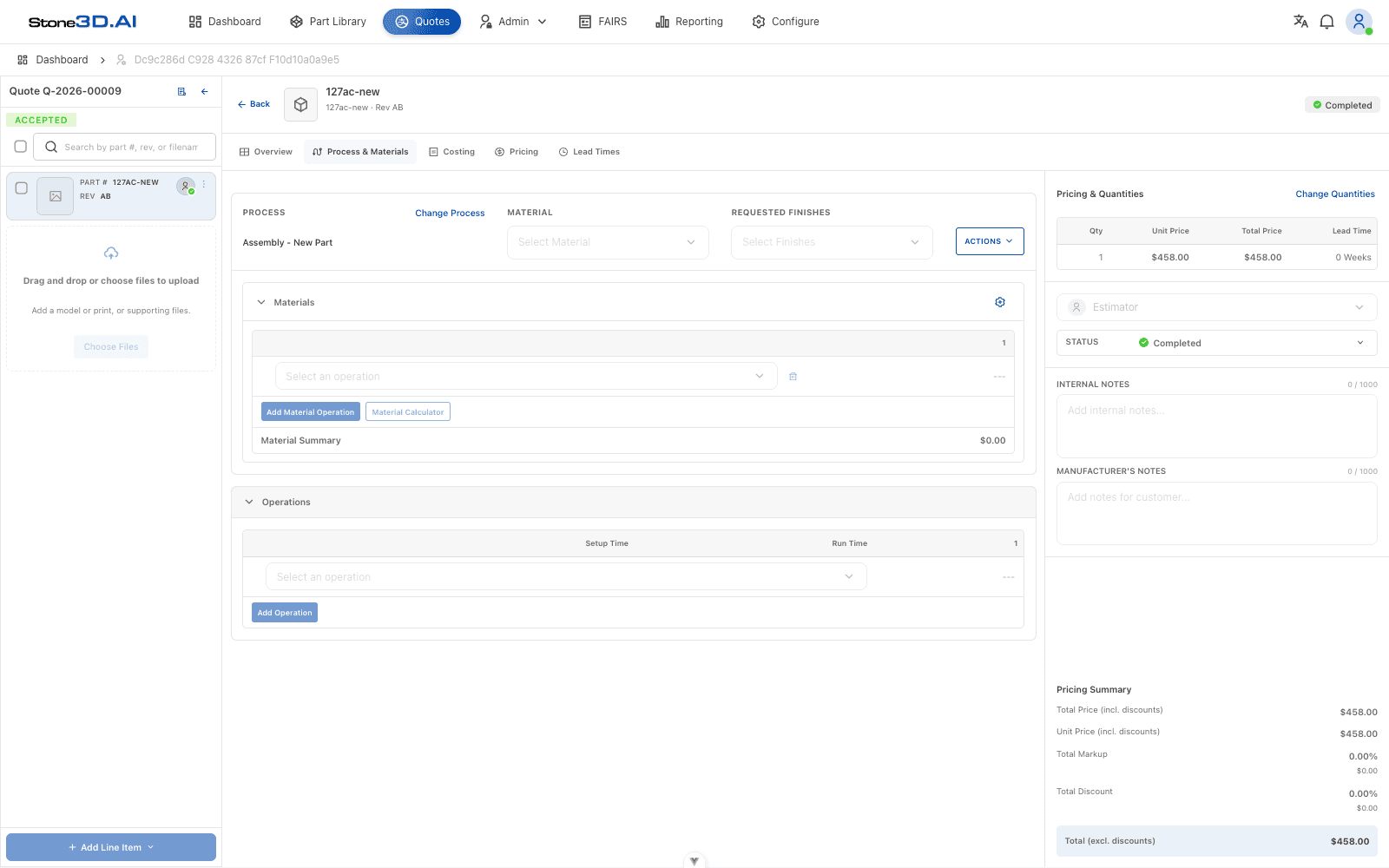Open the user profile avatar

pyautogui.click(x=1359, y=22)
